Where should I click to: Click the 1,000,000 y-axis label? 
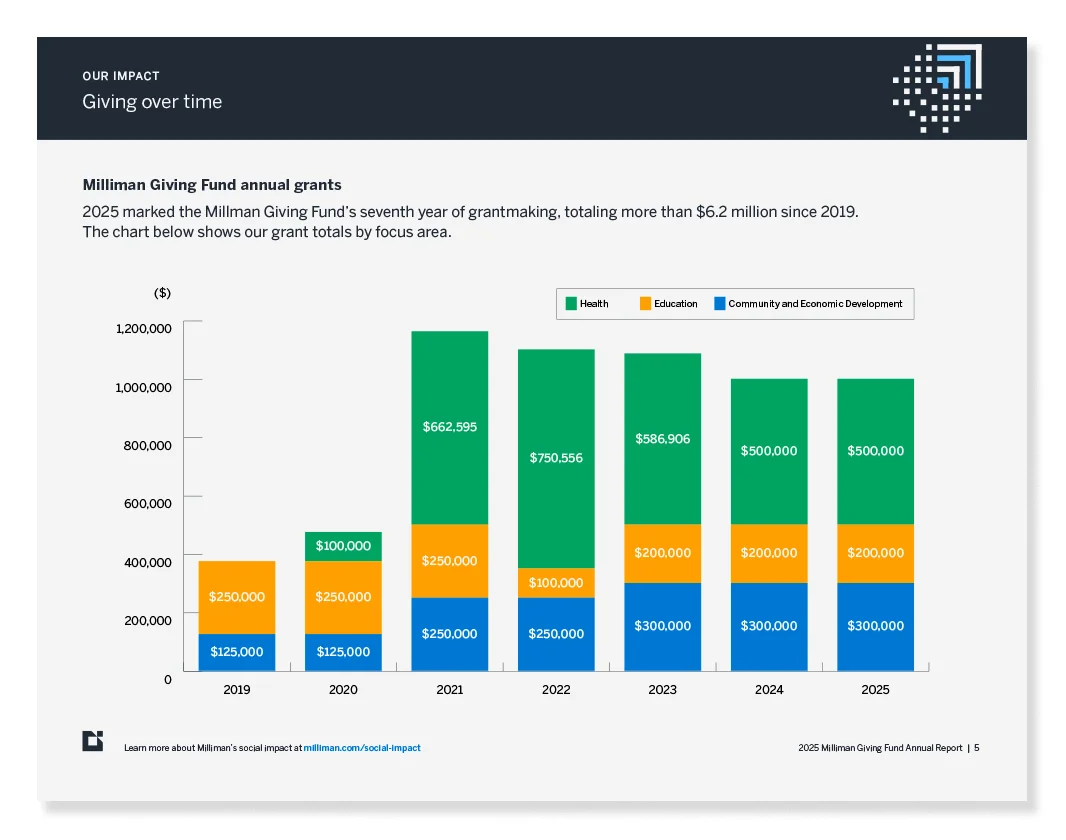[x=143, y=387]
